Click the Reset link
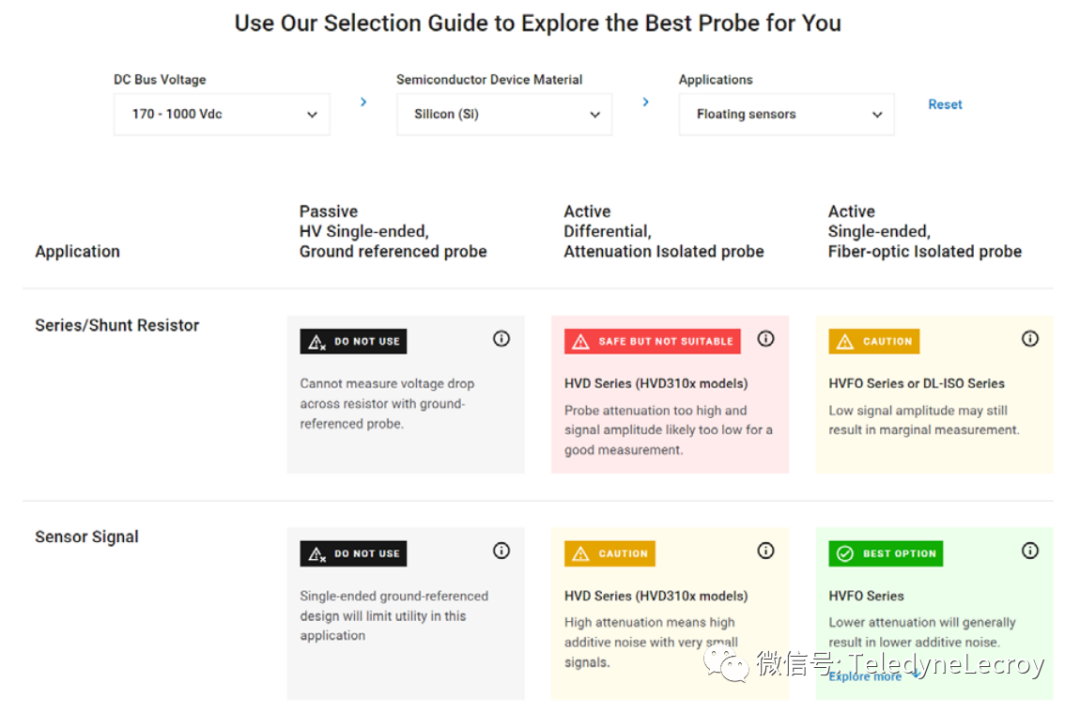 pos(945,104)
